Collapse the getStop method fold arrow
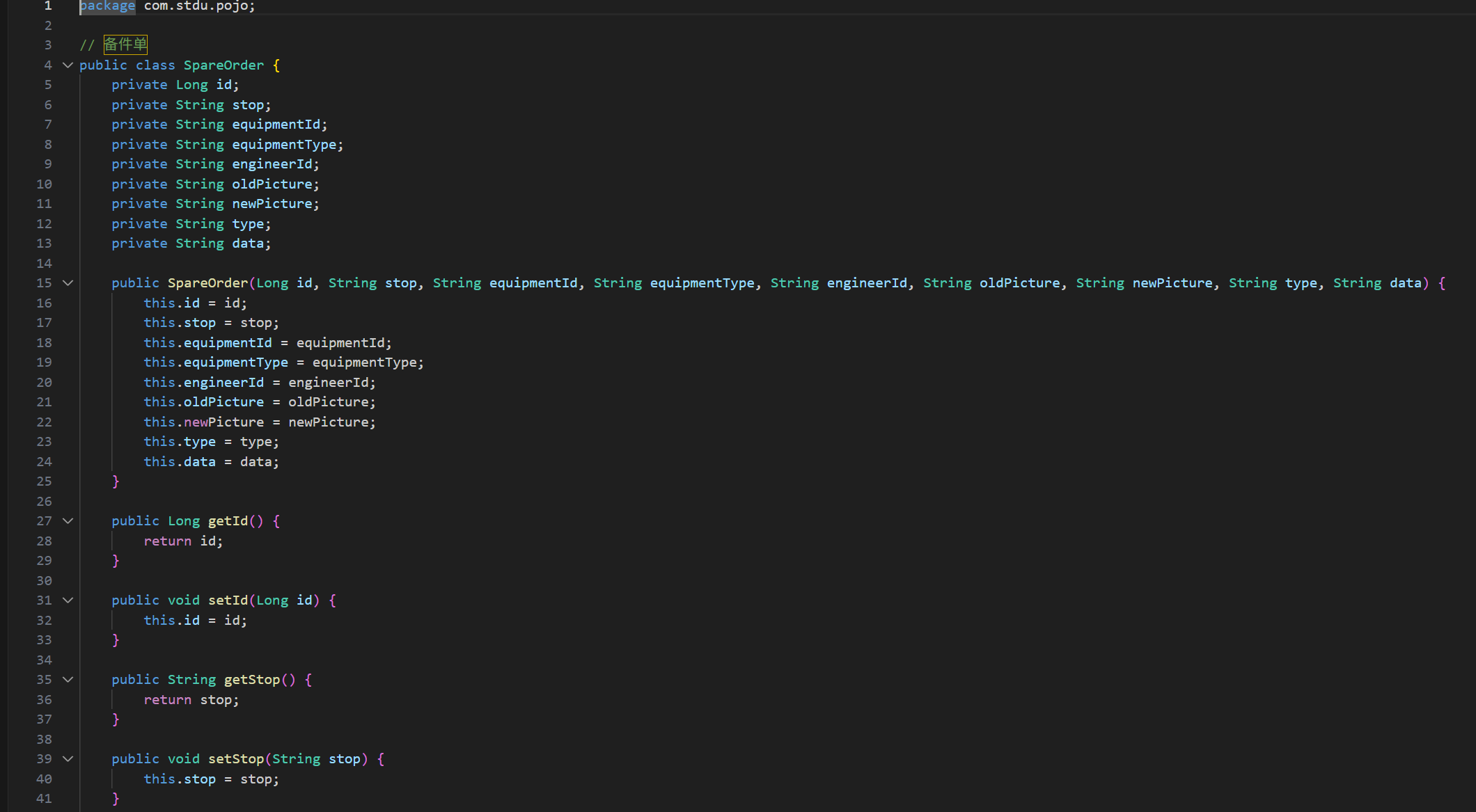The image size is (1476, 812). (68, 680)
